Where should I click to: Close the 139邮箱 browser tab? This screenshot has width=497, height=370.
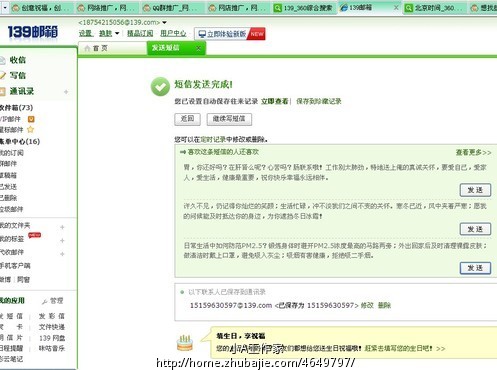tap(396, 7)
